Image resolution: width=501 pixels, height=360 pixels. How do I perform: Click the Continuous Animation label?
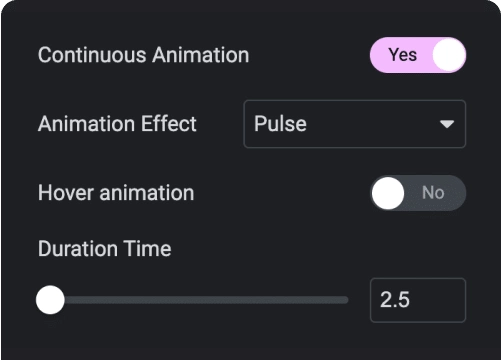(143, 55)
